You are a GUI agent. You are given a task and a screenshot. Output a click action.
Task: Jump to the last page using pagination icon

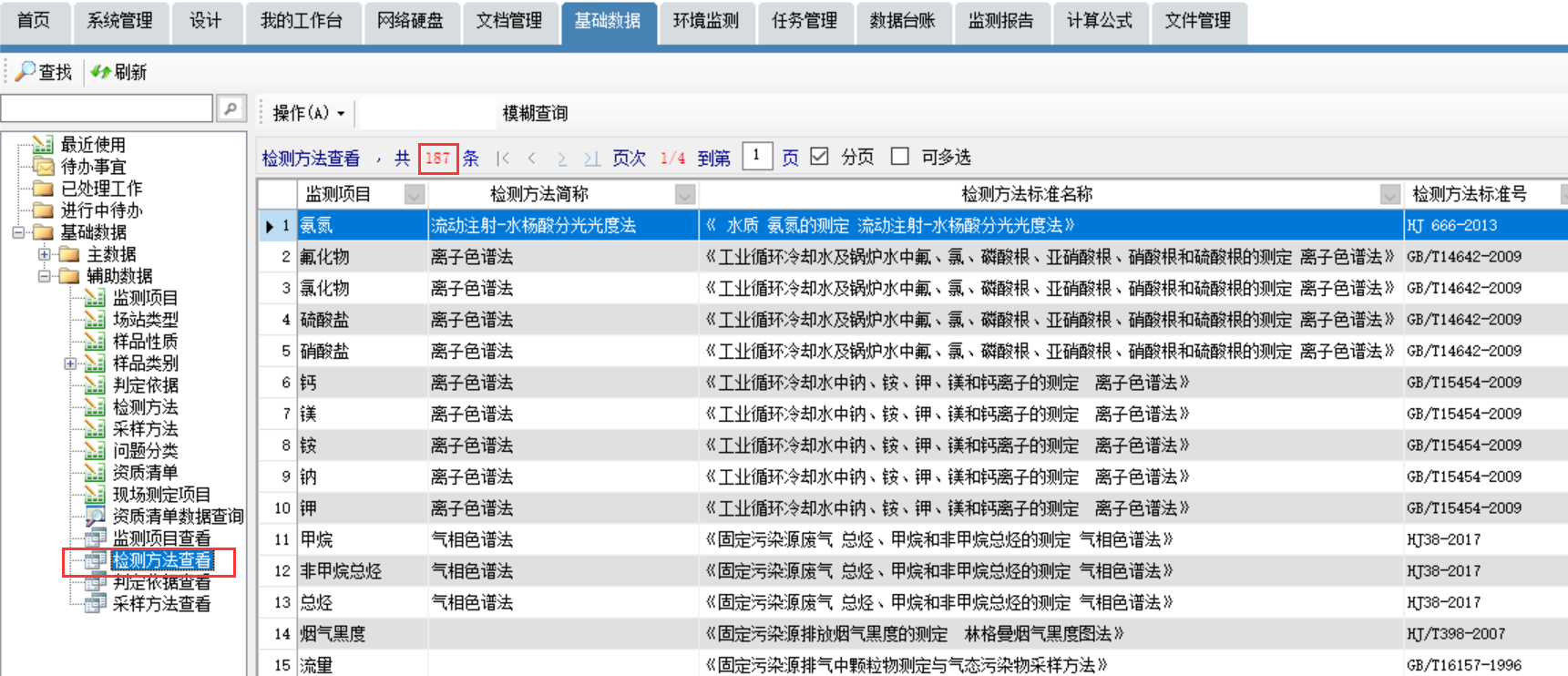591,159
